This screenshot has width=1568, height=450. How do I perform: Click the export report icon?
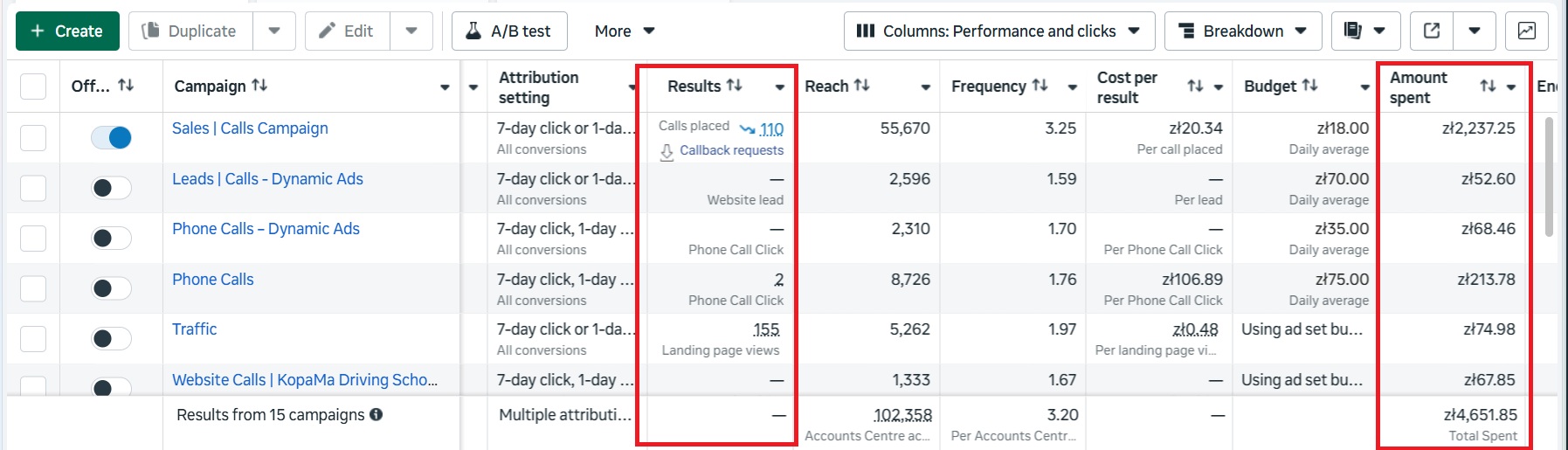1432,31
